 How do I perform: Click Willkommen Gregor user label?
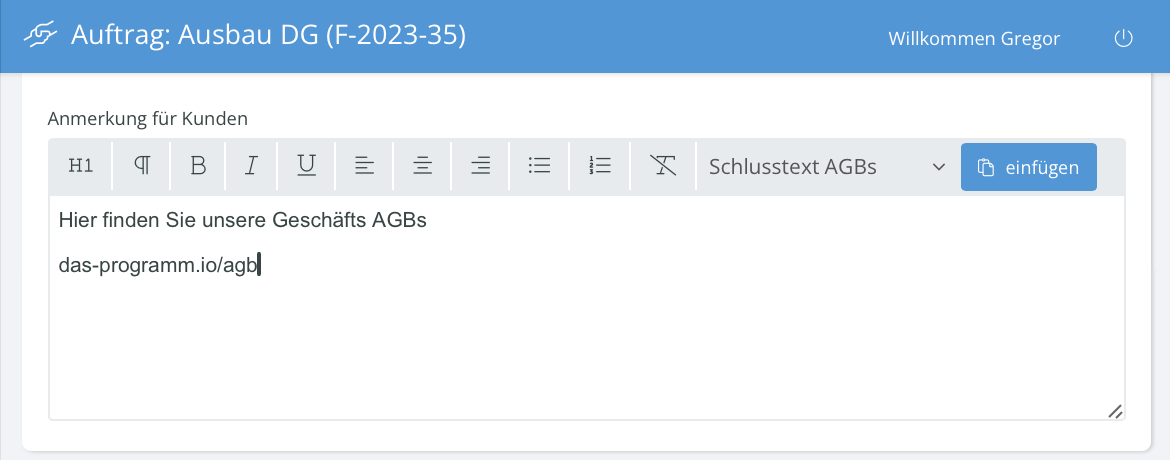974,39
